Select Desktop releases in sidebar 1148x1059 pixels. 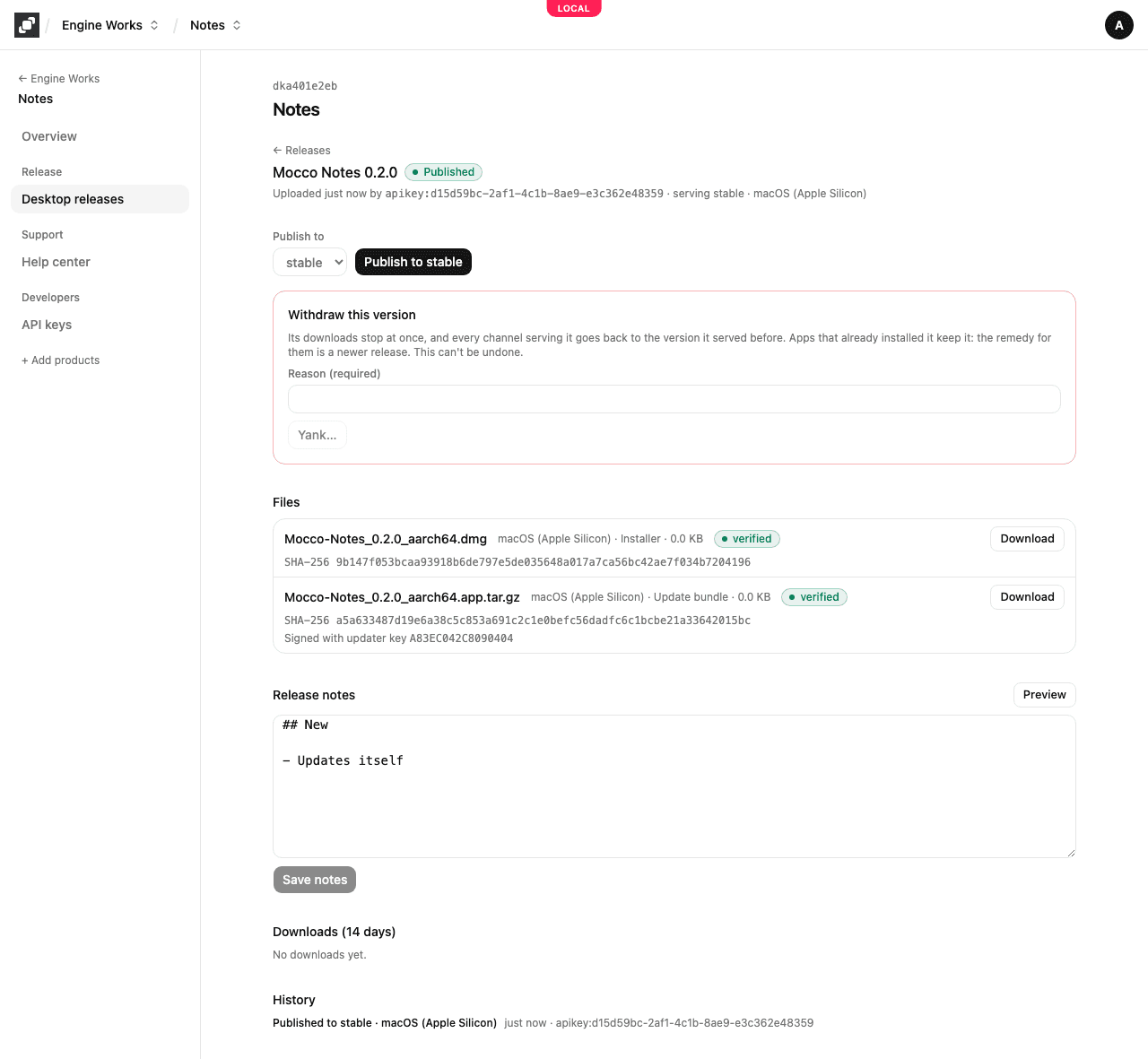pyautogui.click(x=100, y=199)
